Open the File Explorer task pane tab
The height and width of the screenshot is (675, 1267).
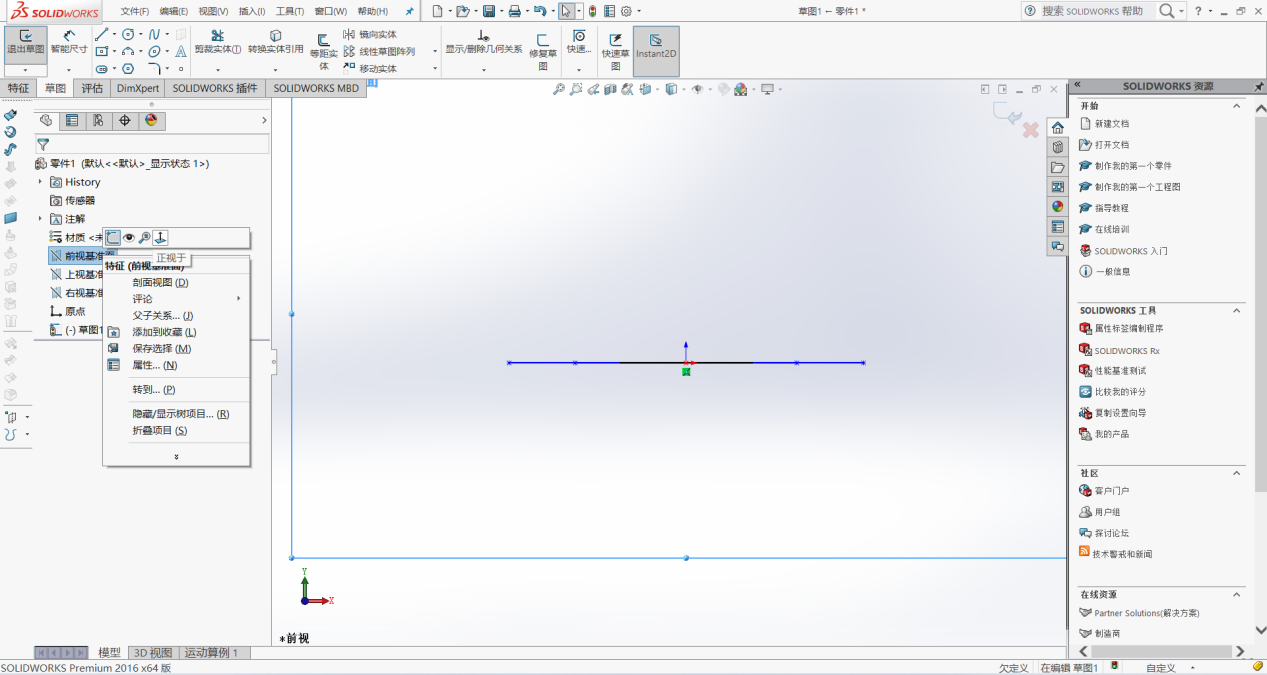click(1057, 167)
